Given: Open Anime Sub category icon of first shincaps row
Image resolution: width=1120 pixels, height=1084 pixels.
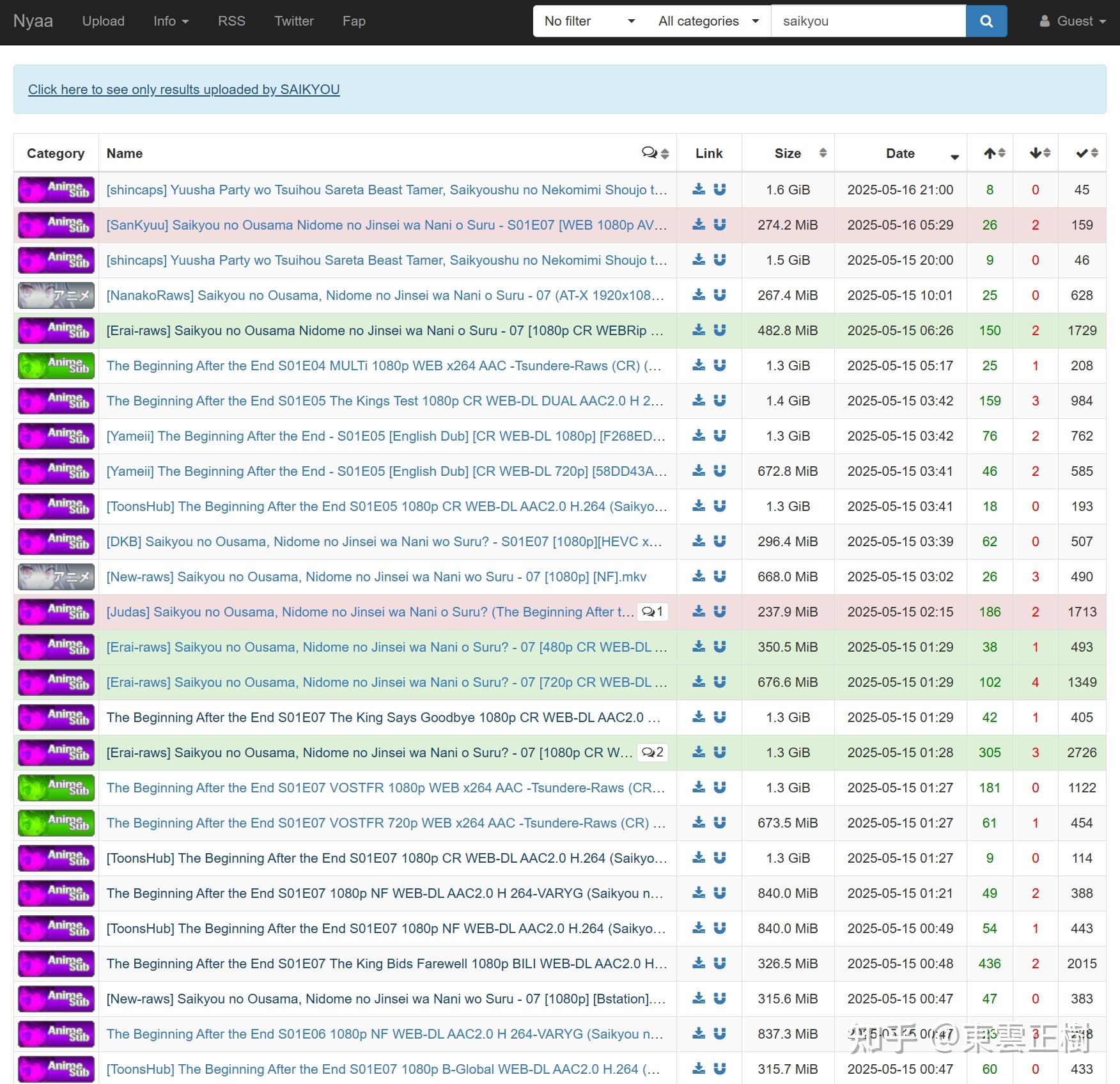Looking at the screenshot, I should 56,190.
